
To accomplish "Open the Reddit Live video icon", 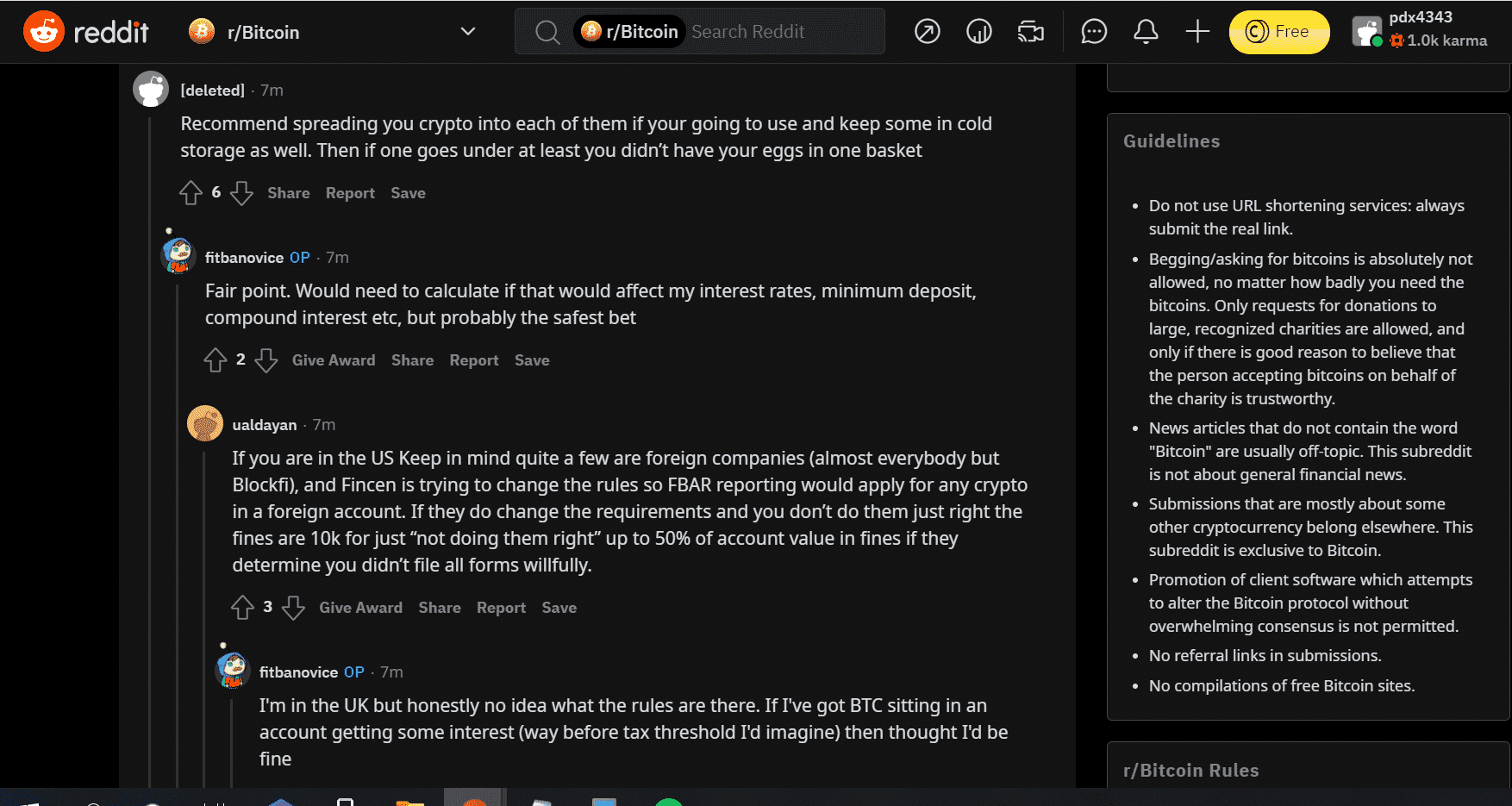I will coord(1031,32).
